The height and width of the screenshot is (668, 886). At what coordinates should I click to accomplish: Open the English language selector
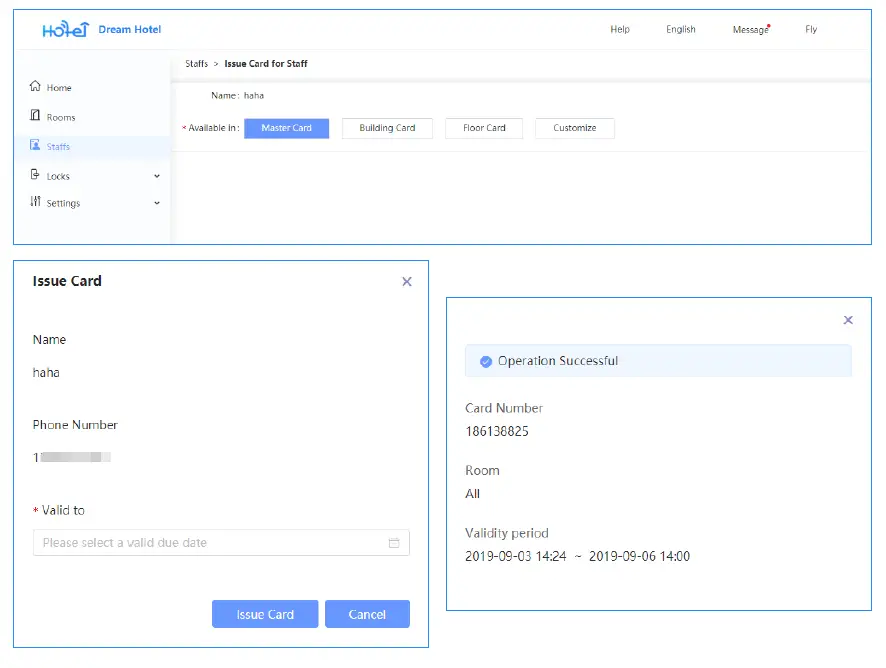tap(680, 29)
